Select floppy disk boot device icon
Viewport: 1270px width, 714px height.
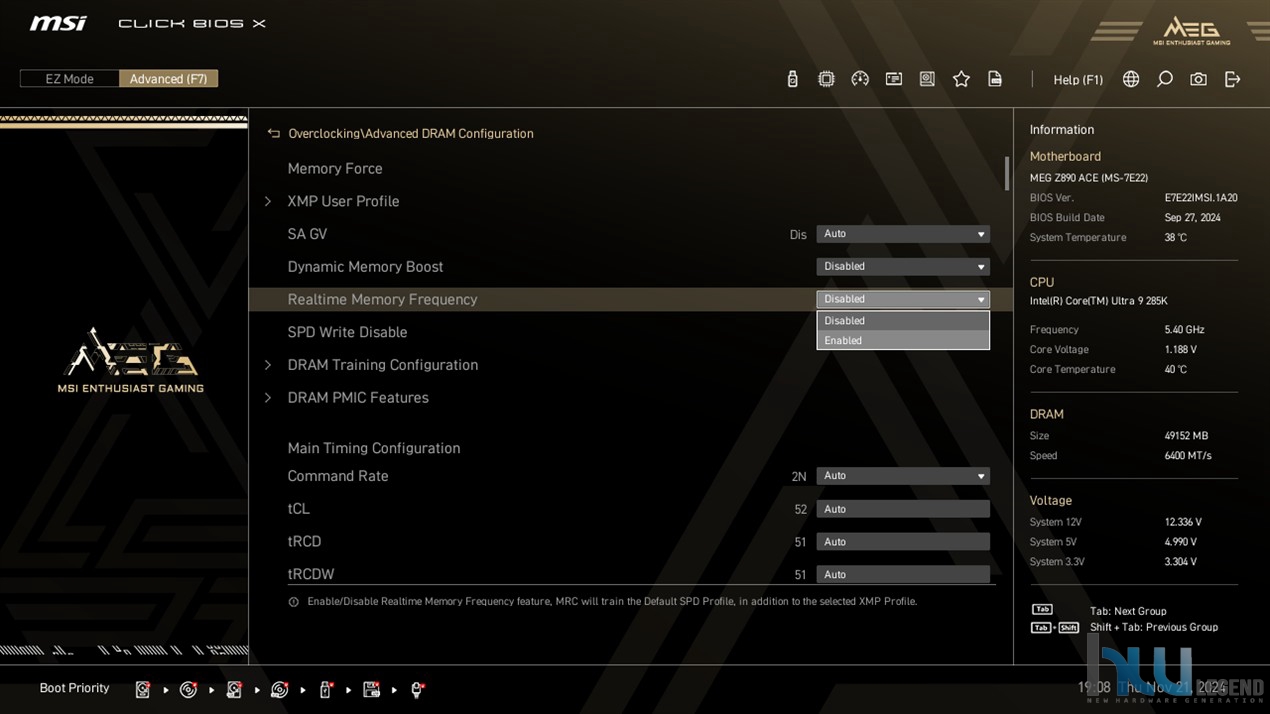point(371,689)
